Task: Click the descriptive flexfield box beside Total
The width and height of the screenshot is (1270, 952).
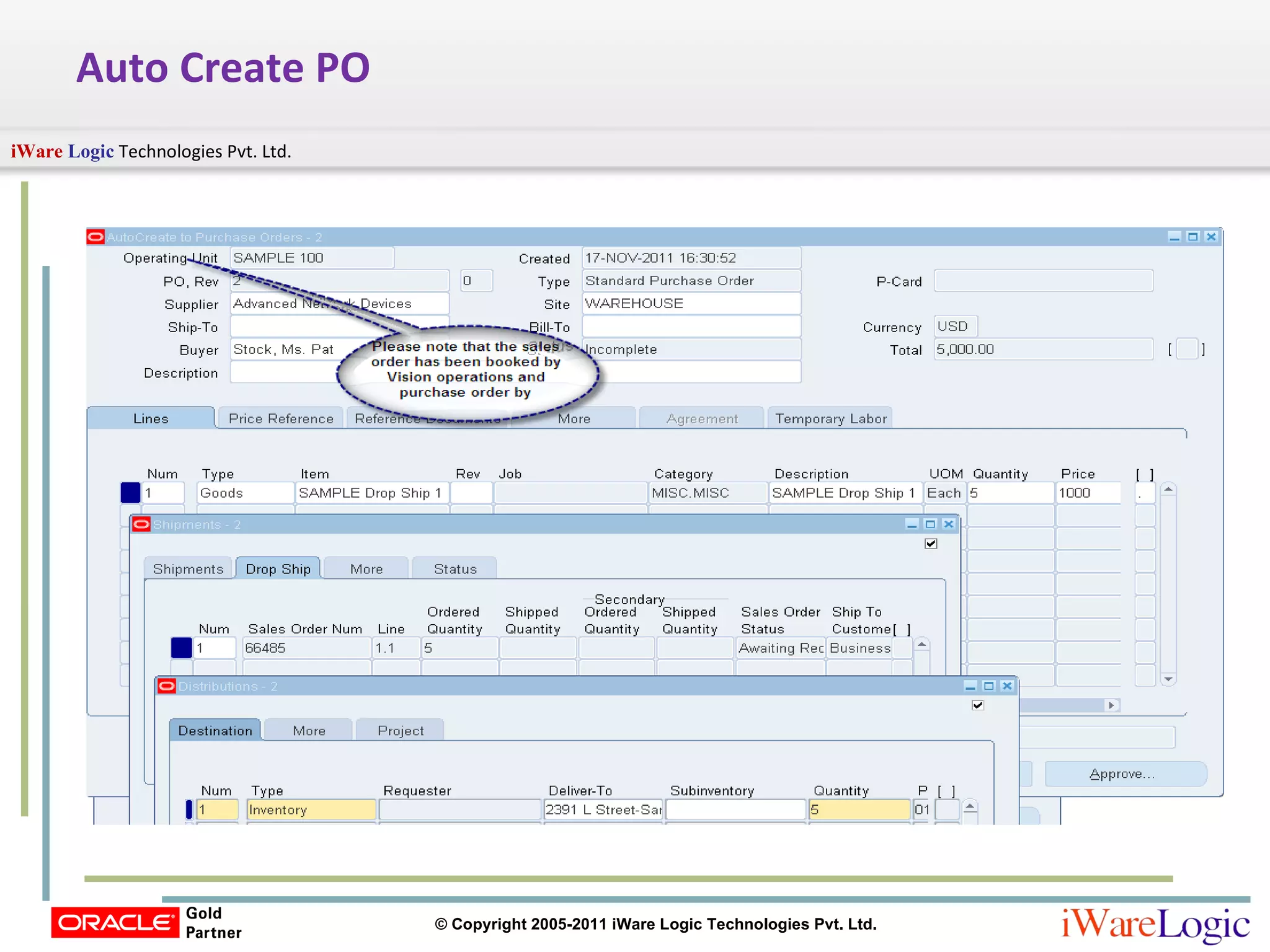Action: click(x=1186, y=350)
